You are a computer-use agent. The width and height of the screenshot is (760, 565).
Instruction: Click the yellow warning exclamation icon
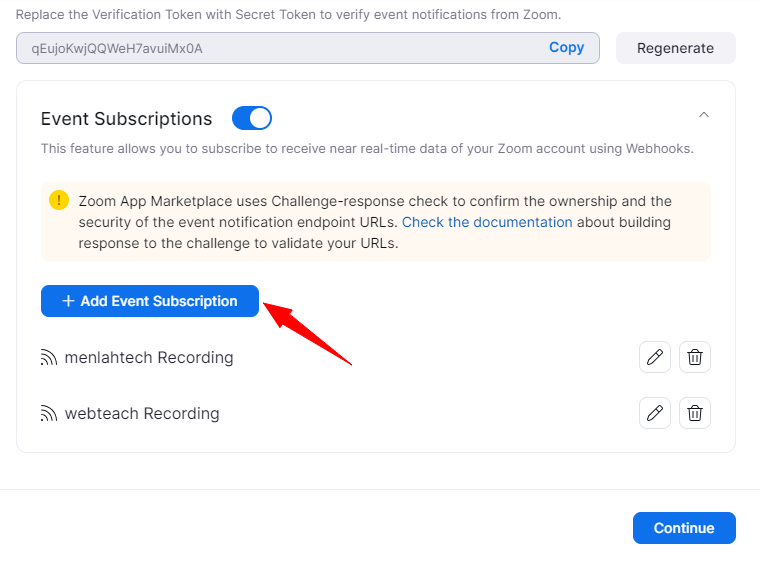click(x=59, y=200)
